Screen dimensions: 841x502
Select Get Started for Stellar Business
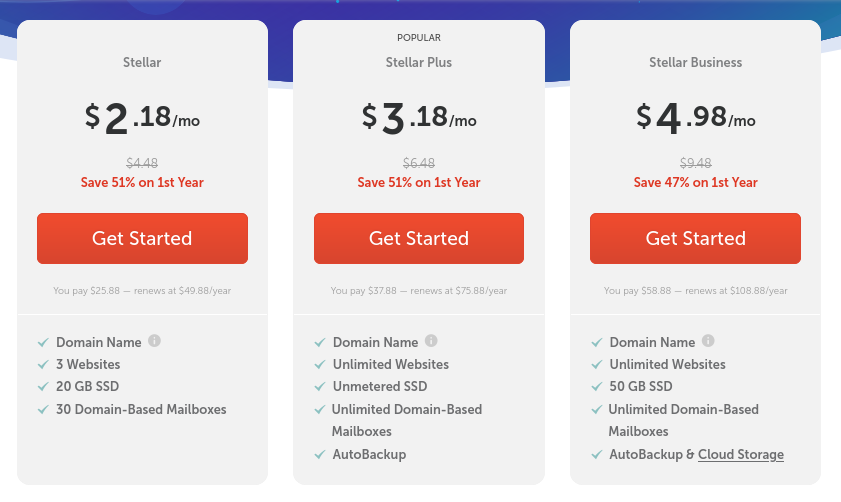pos(695,238)
